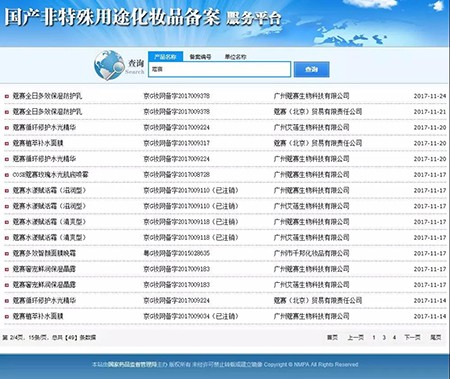Open the 广州市千邦化妆品有限公司 result row

point(225,253)
